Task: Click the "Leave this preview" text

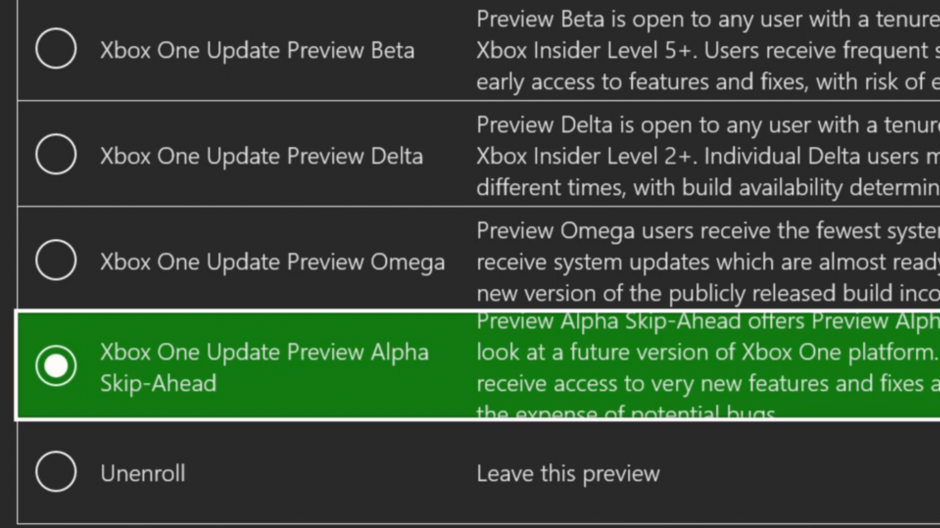Action: (568, 473)
